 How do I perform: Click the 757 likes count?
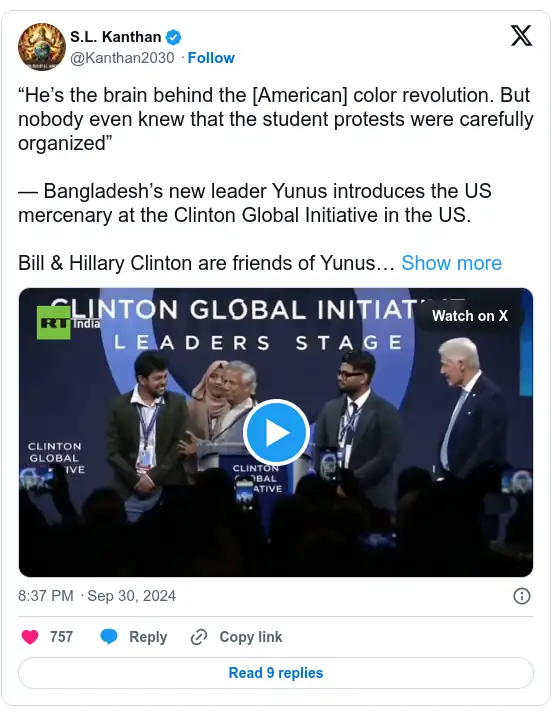62,637
